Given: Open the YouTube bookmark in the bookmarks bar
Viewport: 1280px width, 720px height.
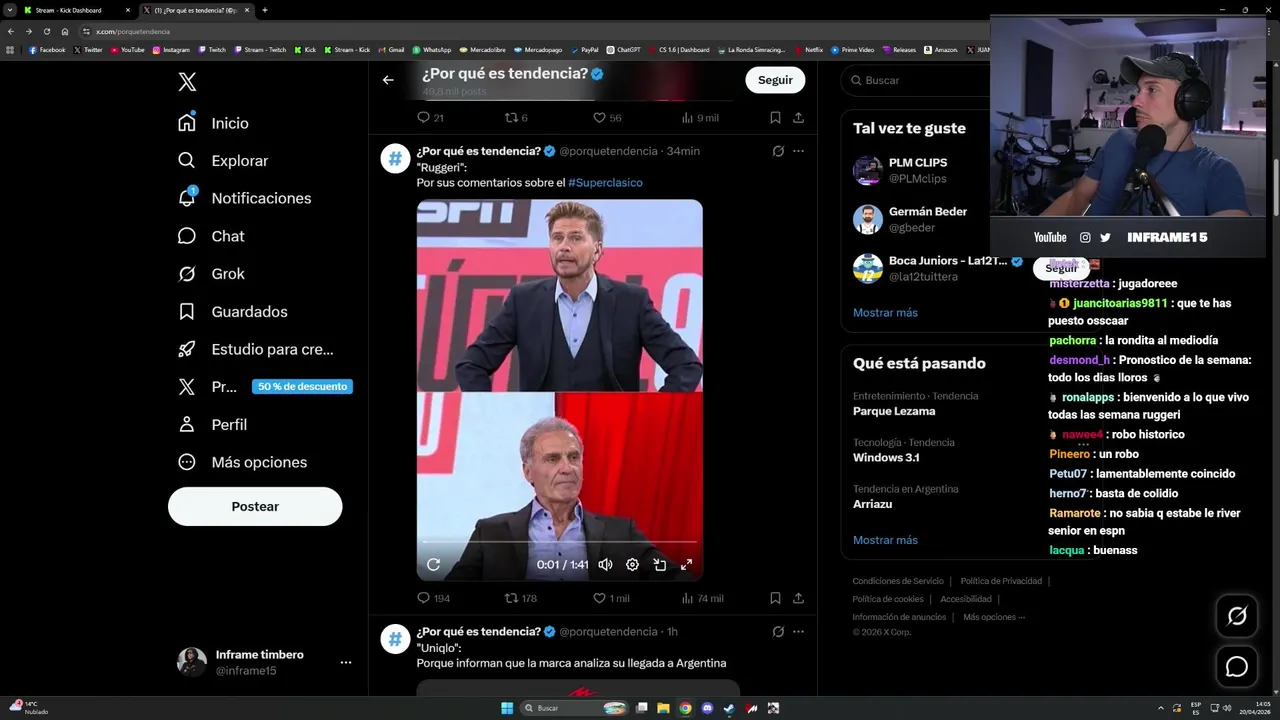Looking at the screenshot, I should [x=128, y=49].
